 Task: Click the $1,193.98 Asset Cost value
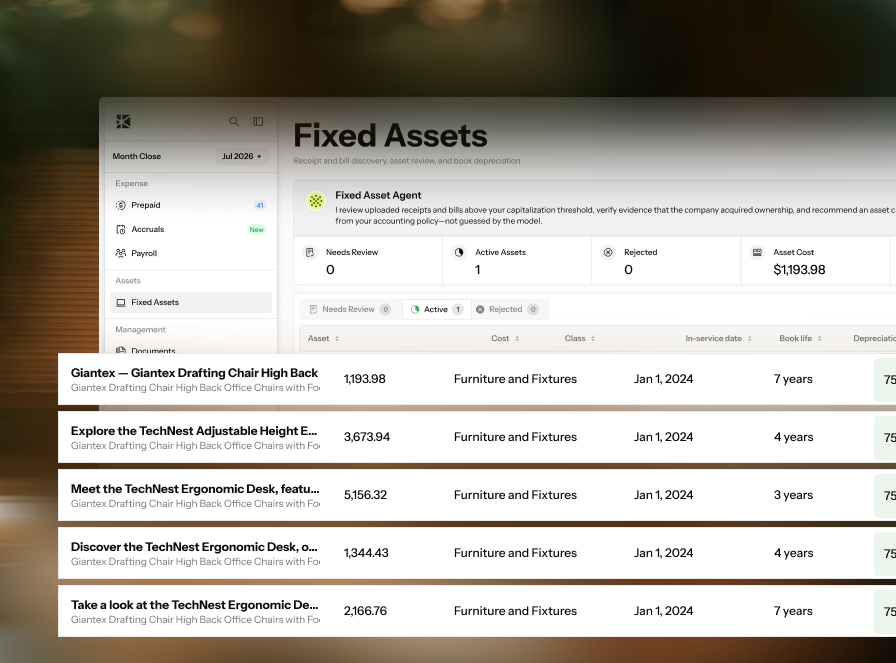(799, 270)
